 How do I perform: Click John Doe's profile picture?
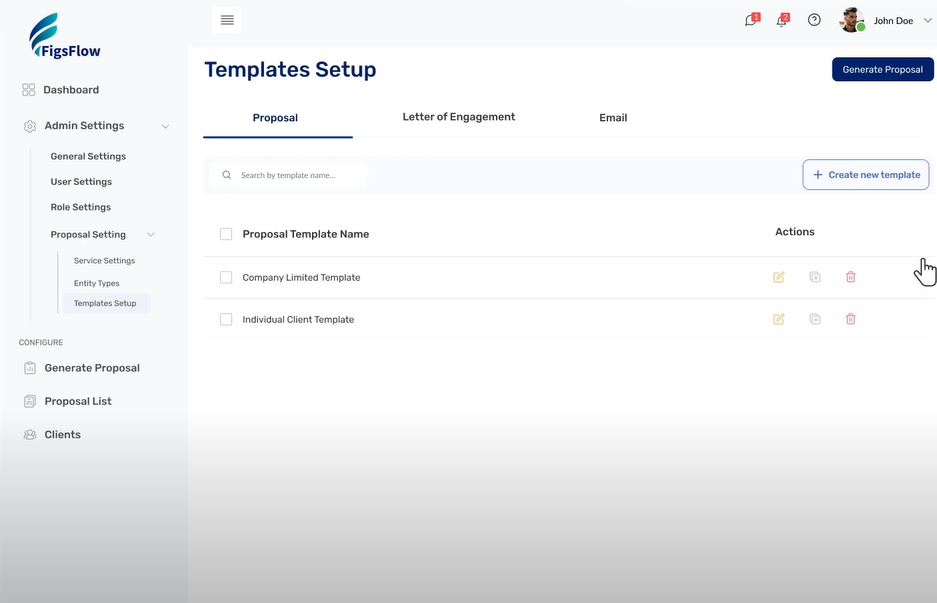851,19
